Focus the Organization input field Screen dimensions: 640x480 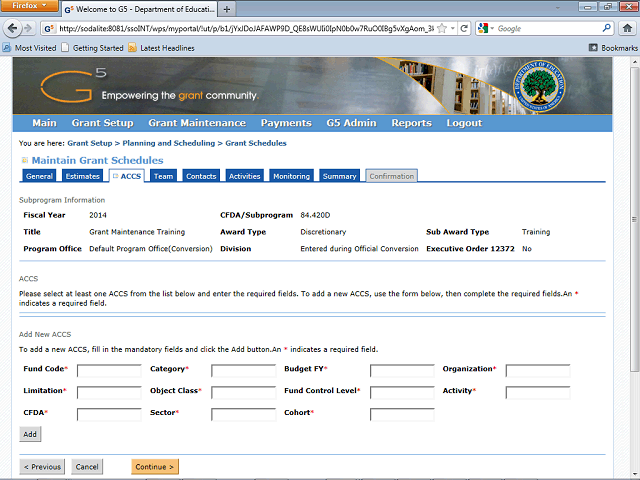538,371
